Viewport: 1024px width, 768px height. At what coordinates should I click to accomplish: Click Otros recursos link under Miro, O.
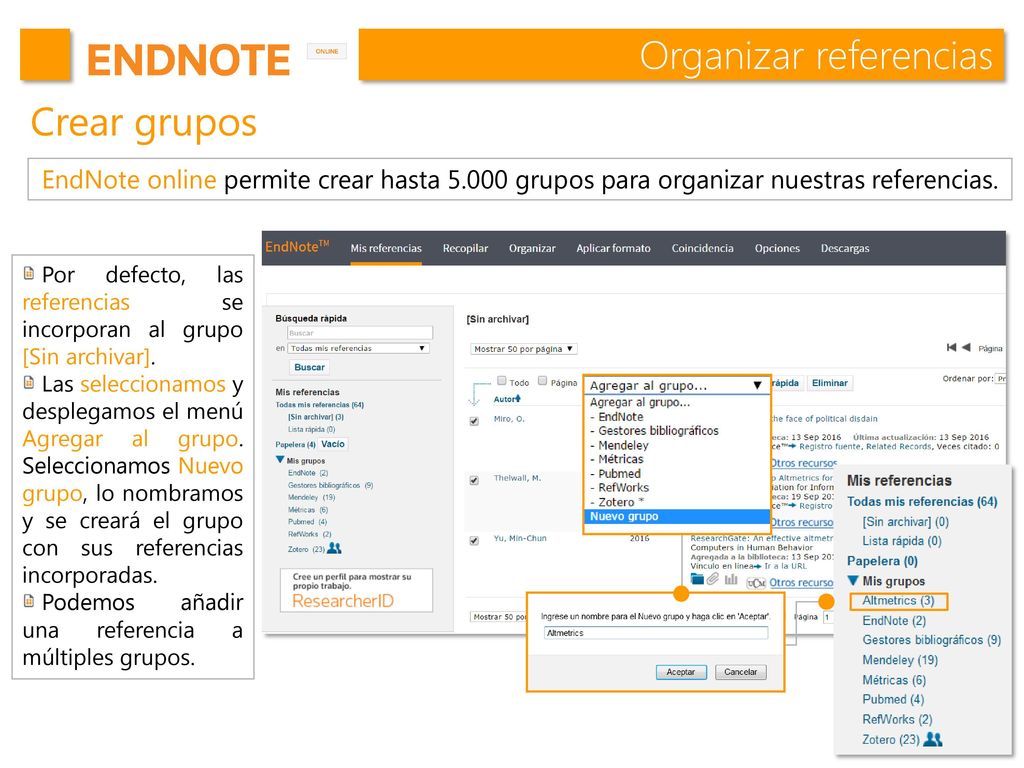[x=803, y=463]
